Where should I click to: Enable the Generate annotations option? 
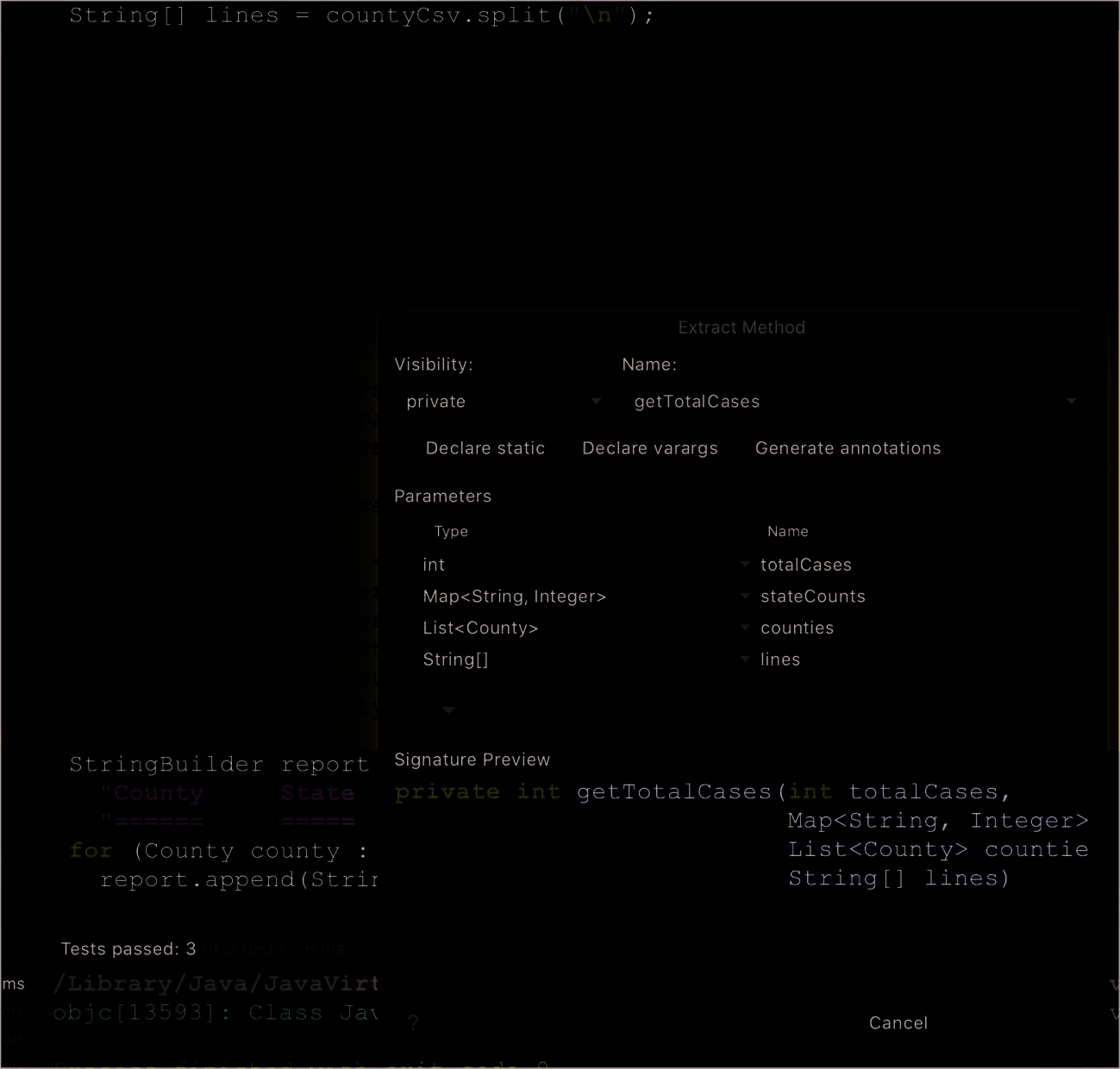848,448
